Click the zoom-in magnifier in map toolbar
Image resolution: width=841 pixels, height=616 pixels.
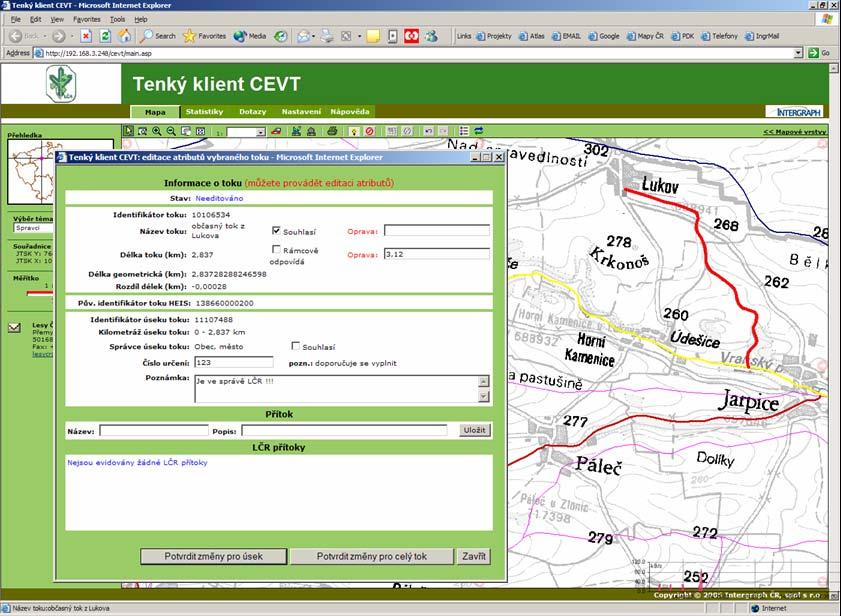click(157, 130)
